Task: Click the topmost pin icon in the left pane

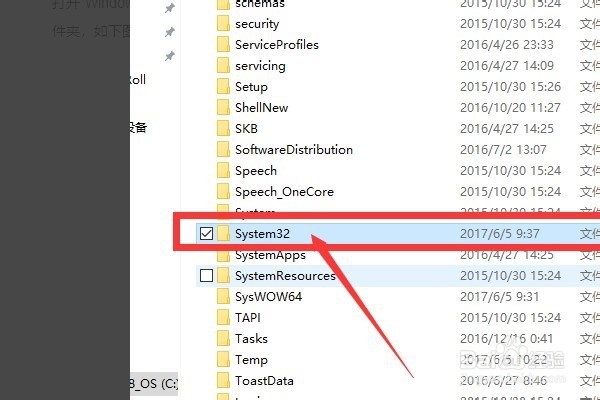Action: [x=170, y=10]
